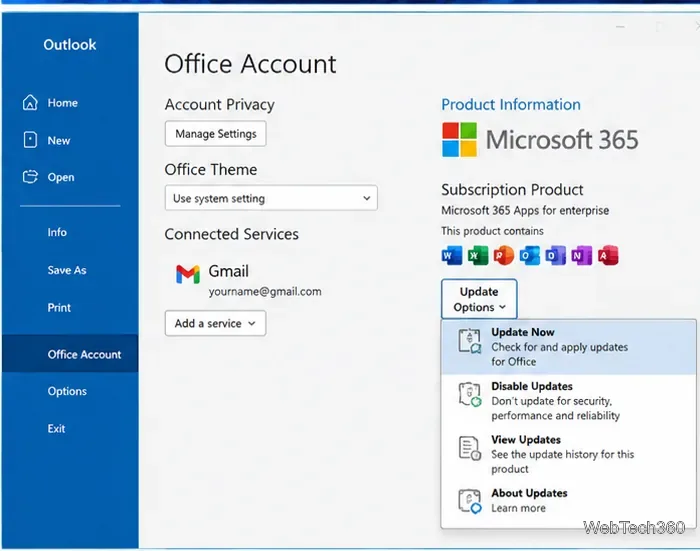Expand the Add a service dropdown

click(215, 323)
